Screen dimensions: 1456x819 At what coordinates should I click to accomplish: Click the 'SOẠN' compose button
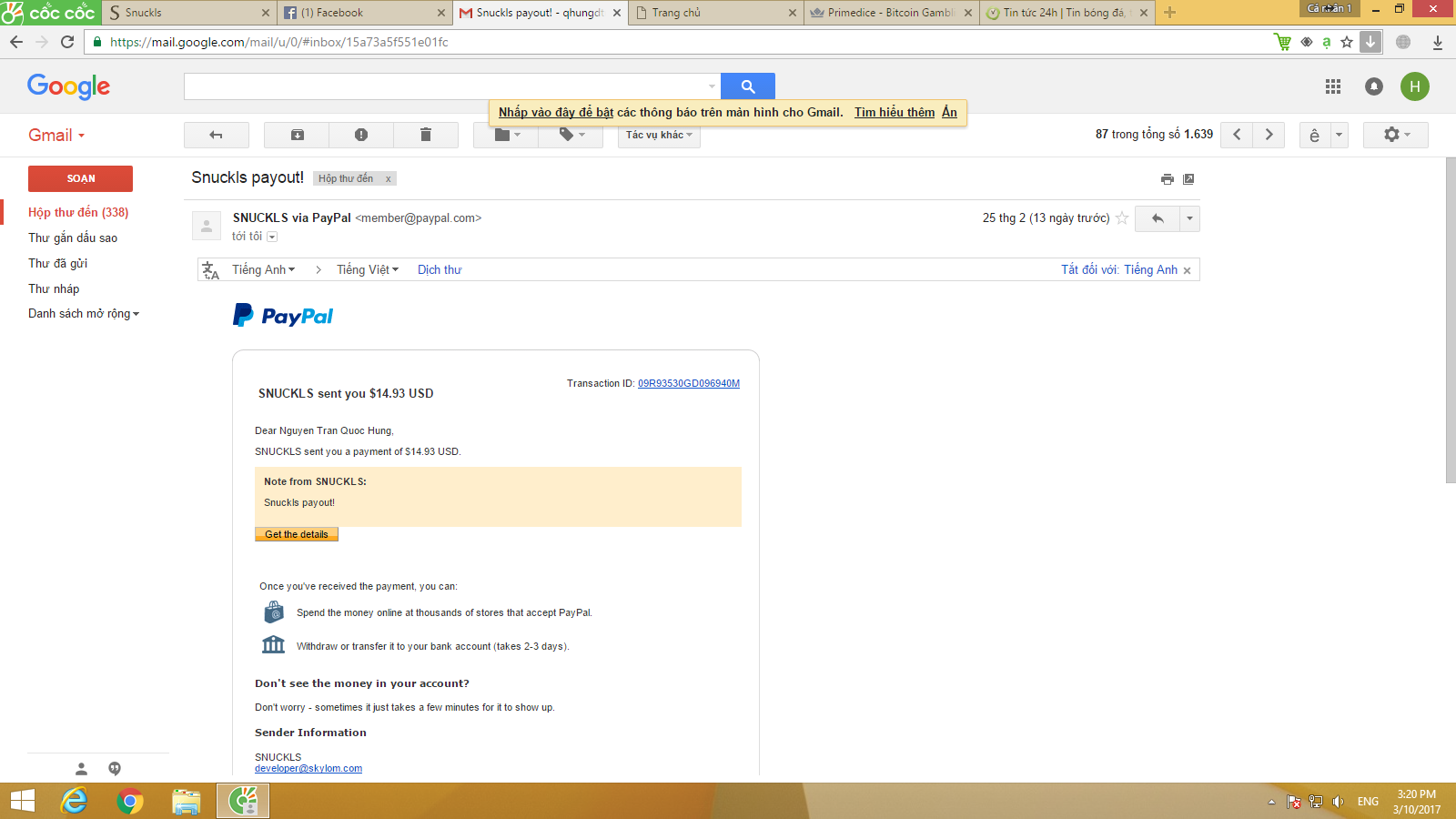(x=80, y=178)
